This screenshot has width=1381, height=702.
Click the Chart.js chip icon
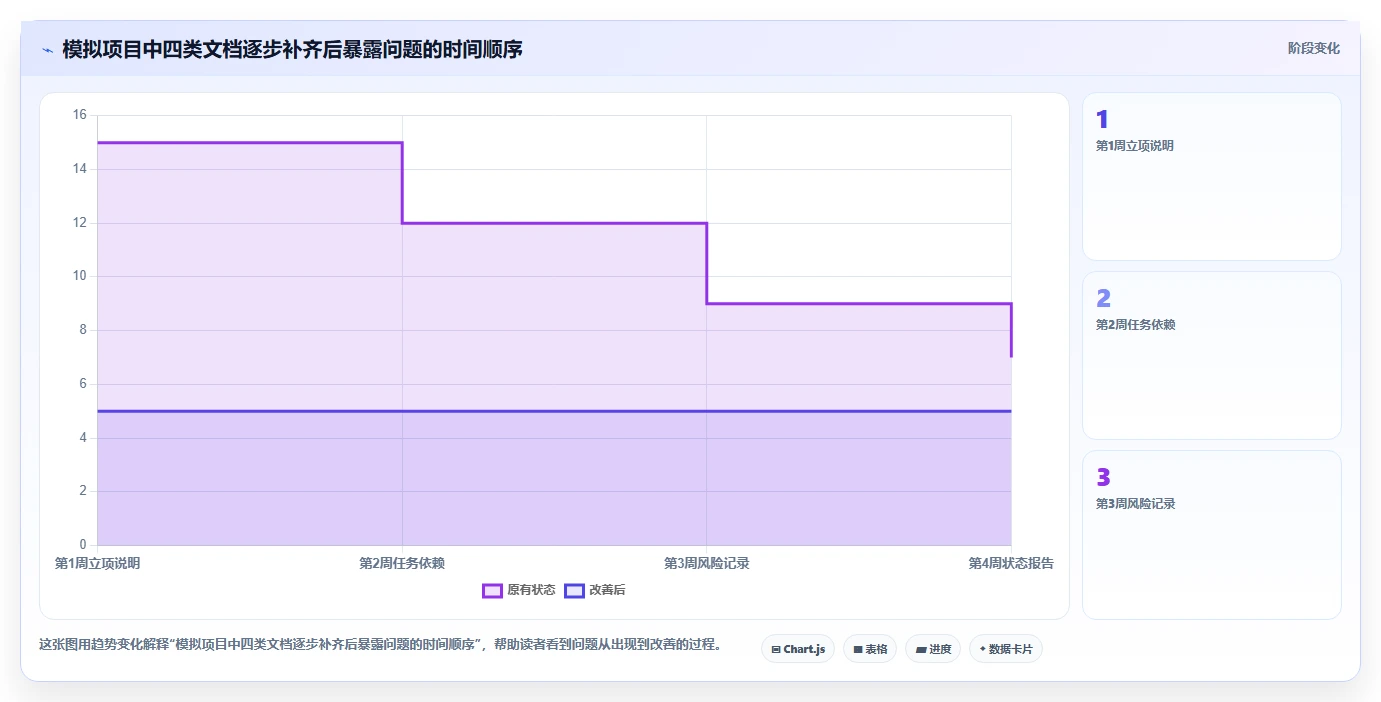click(776, 649)
